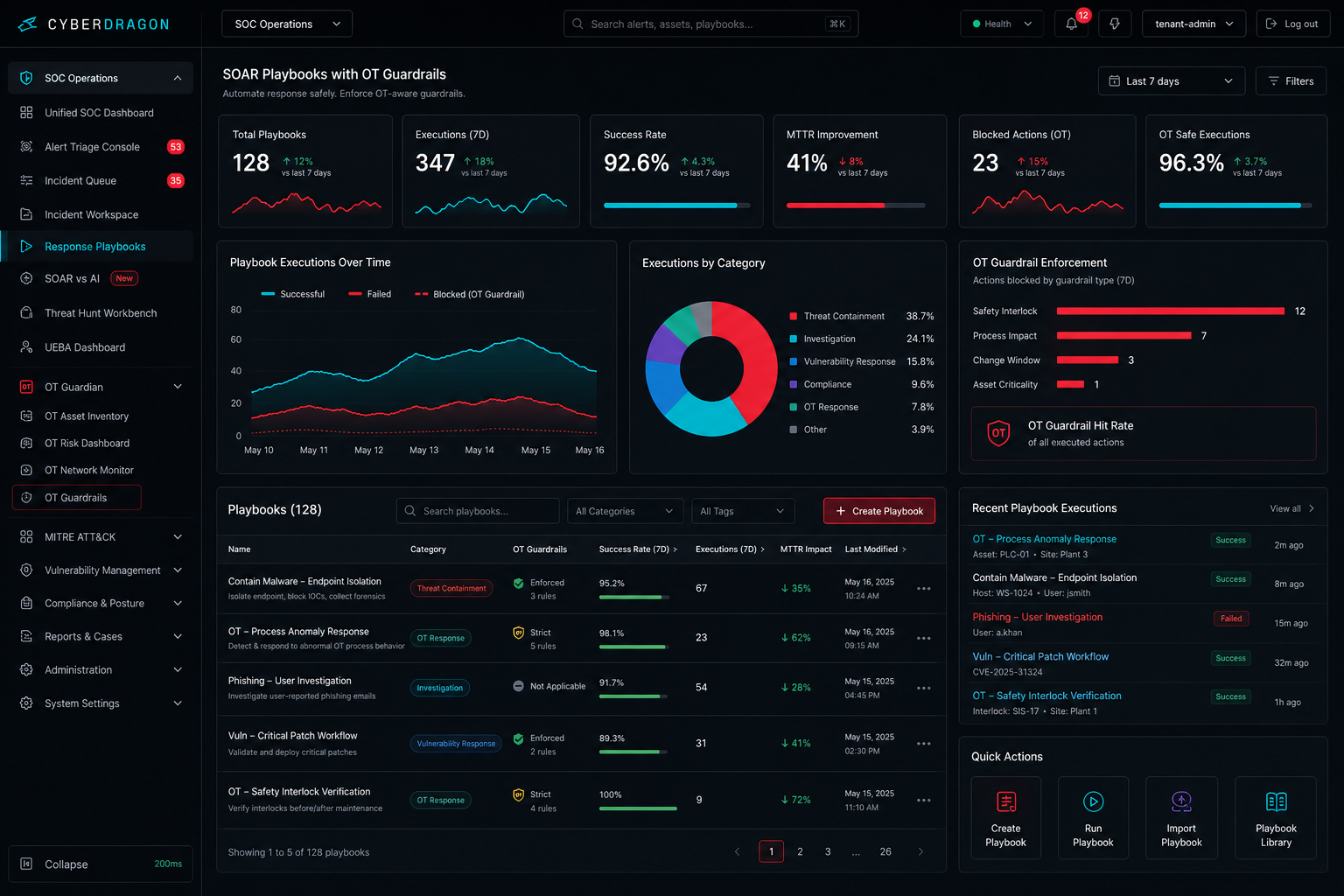Click Import Playbook quick action

1181,818
